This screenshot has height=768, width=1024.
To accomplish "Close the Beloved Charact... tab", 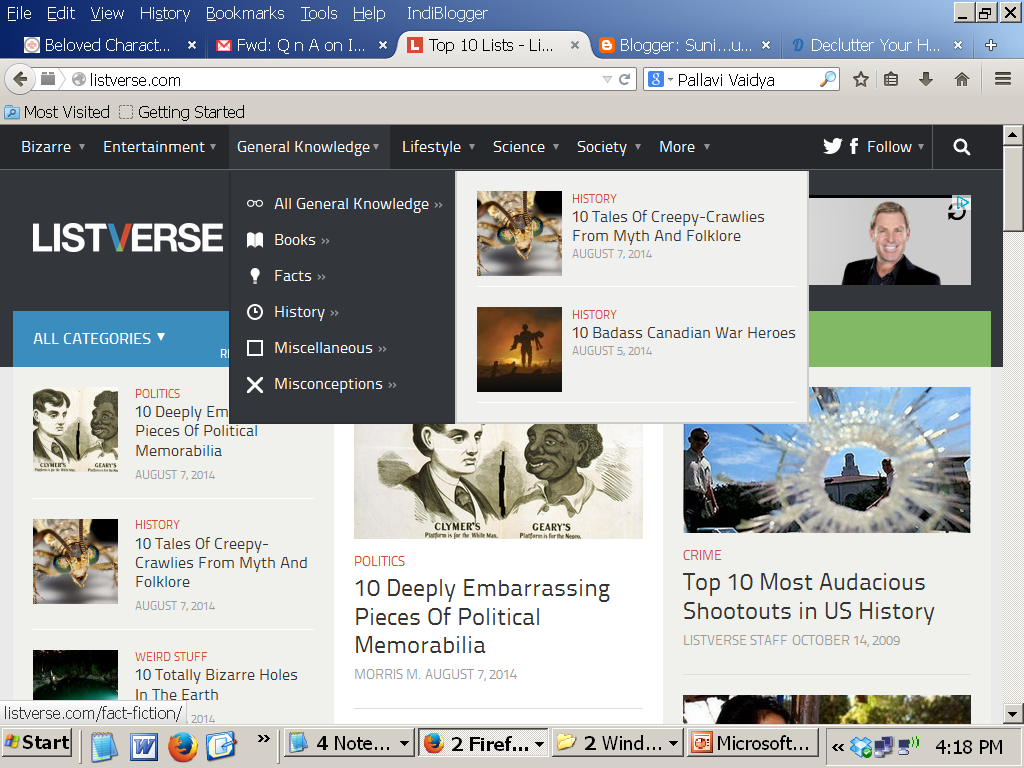I will point(192,45).
